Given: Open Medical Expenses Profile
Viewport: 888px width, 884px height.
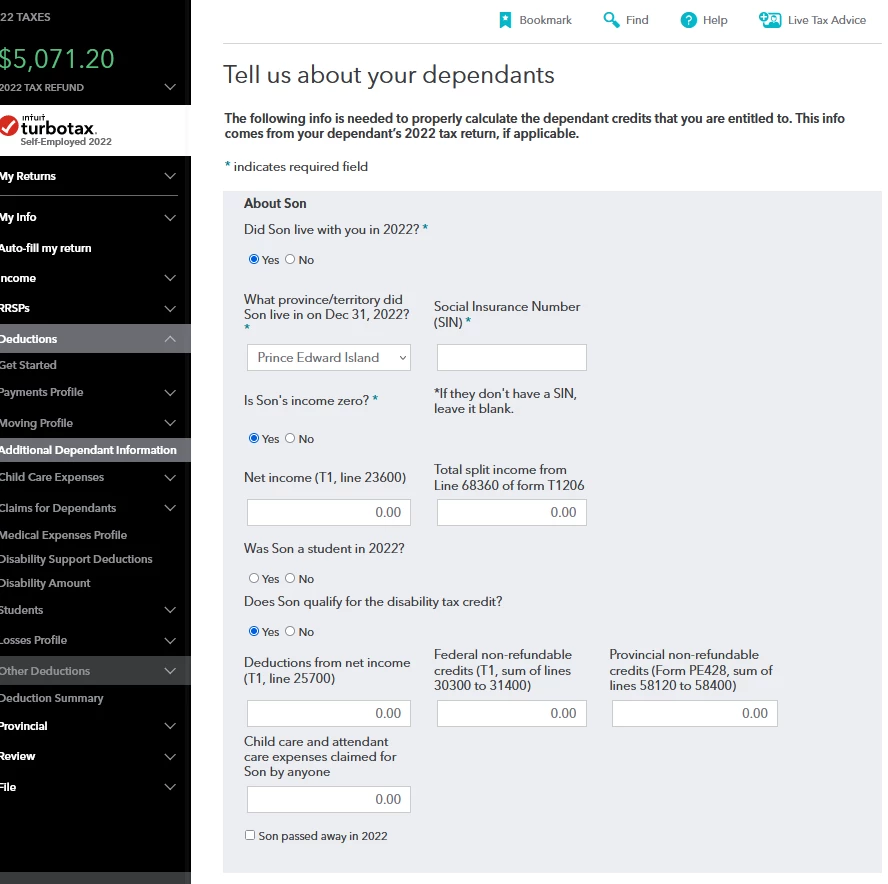Looking at the screenshot, I should tap(63, 535).
